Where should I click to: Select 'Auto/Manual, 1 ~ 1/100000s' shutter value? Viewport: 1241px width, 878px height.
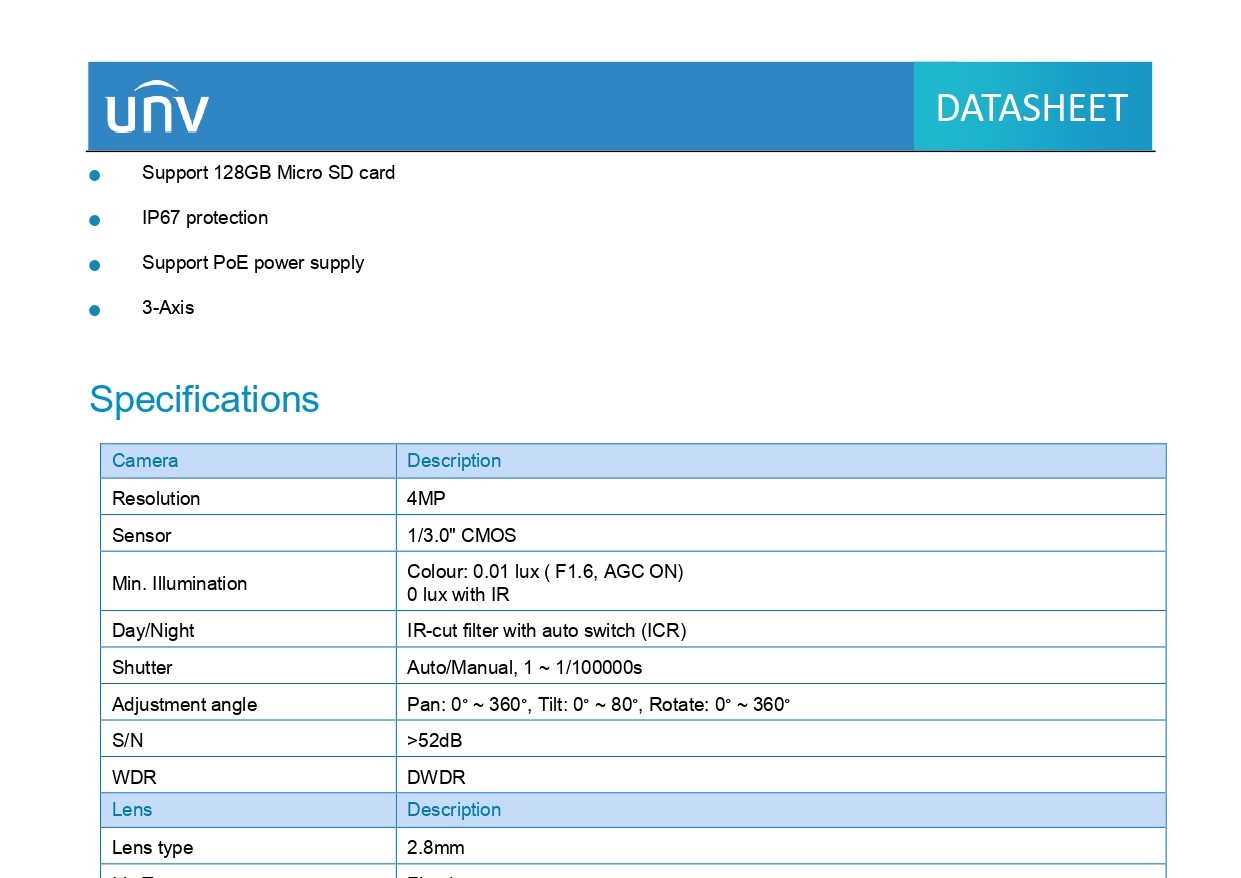point(524,667)
